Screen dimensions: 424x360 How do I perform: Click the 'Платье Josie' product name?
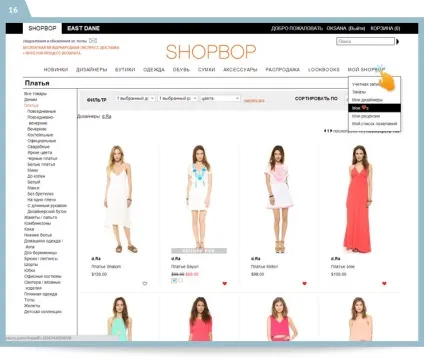[x=343, y=267]
